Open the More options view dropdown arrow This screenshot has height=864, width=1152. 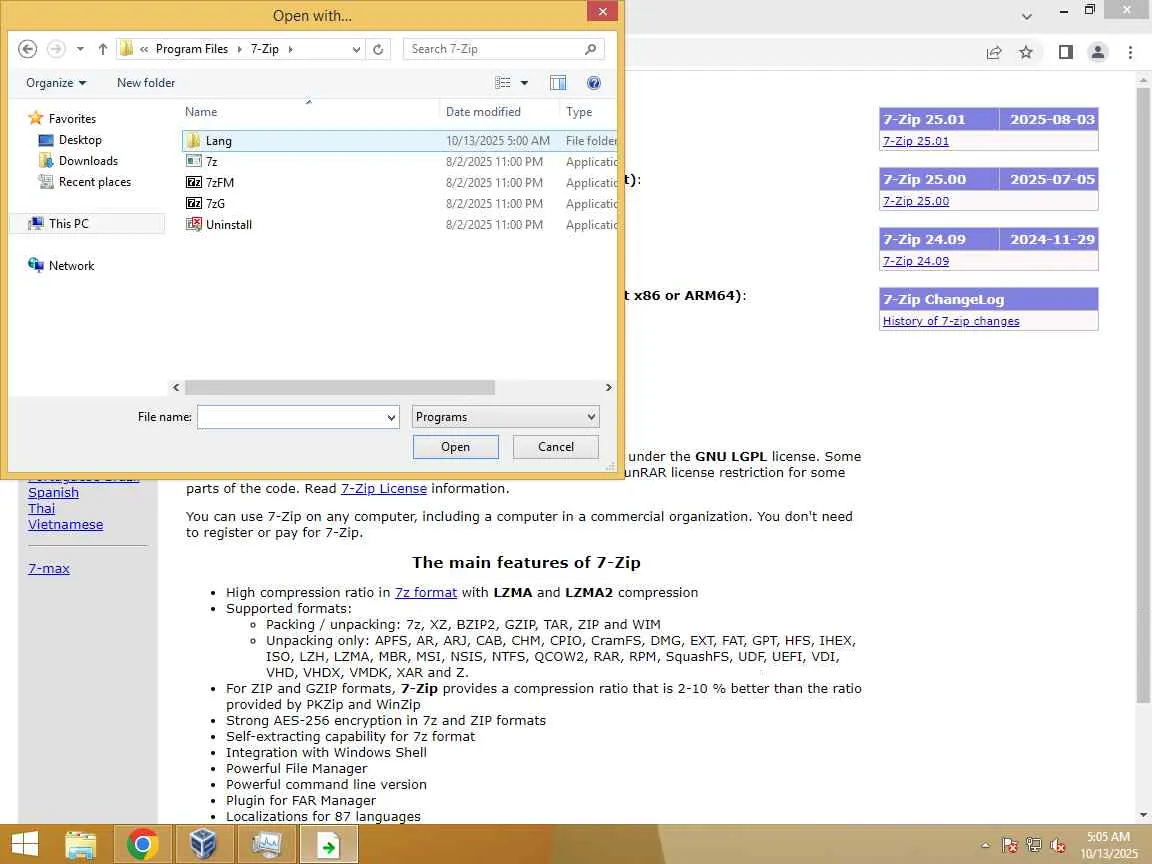point(525,83)
